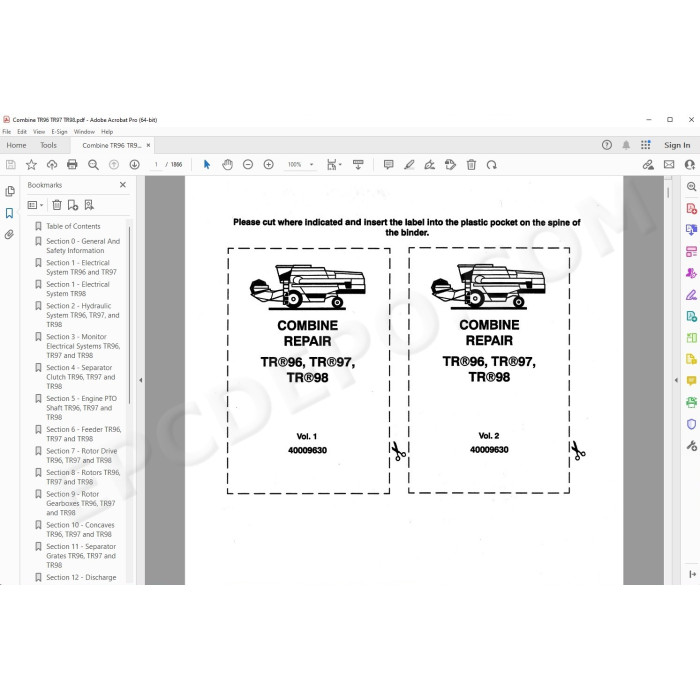
Task: Collapse the right tools pane arrow
Action: click(676, 380)
